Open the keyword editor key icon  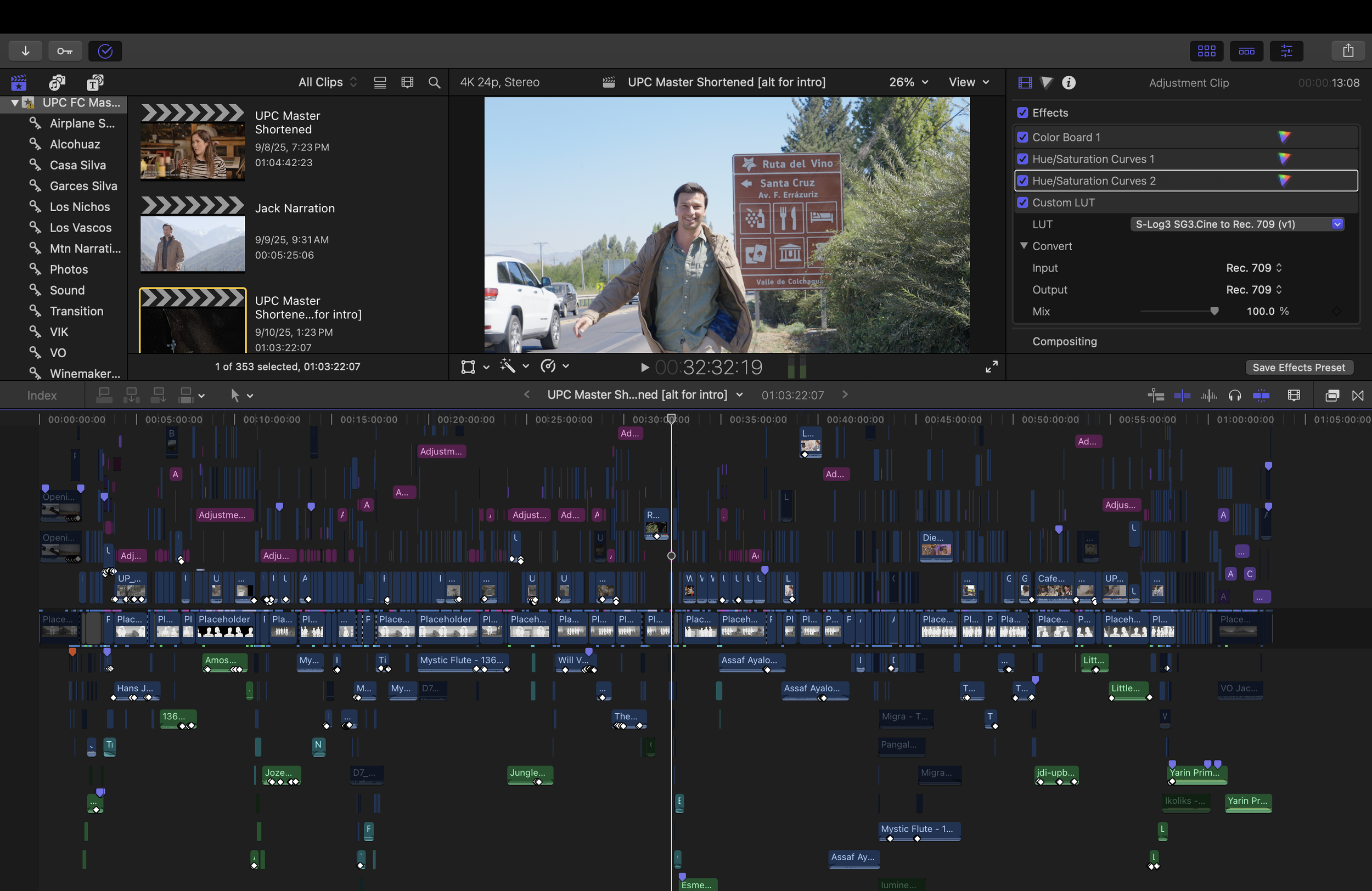point(65,50)
